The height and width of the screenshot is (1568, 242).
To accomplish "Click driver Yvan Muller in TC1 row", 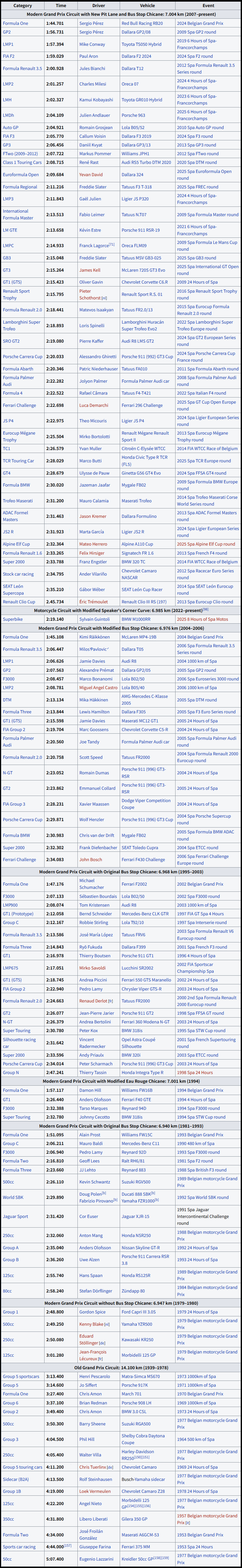I will [91, 448].
